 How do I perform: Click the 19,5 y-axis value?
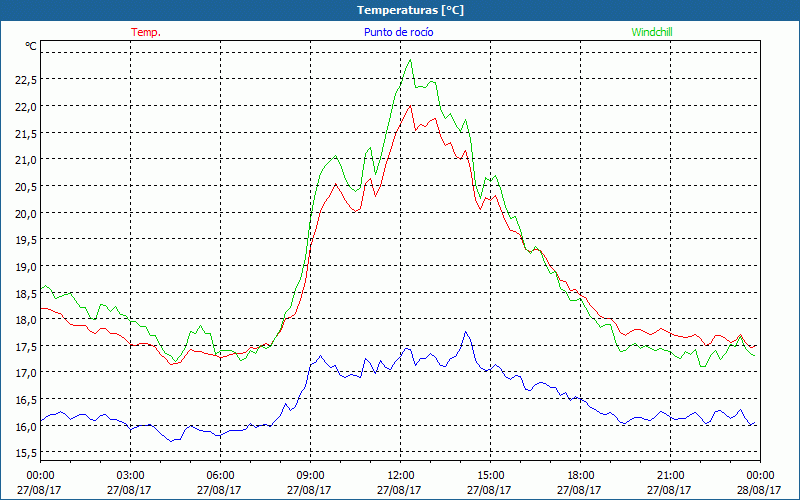[x=25, y=240]
